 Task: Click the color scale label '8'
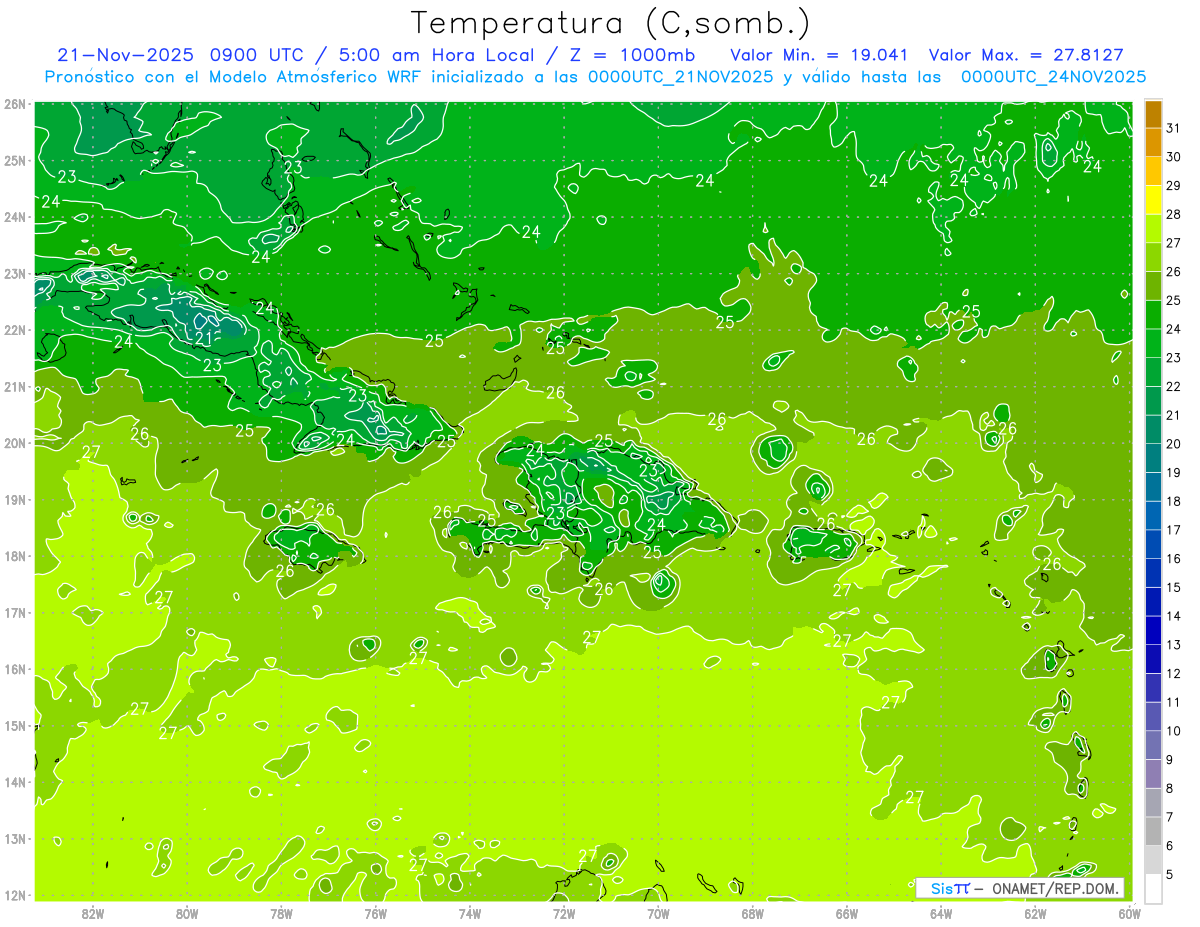coord(1171,789)
